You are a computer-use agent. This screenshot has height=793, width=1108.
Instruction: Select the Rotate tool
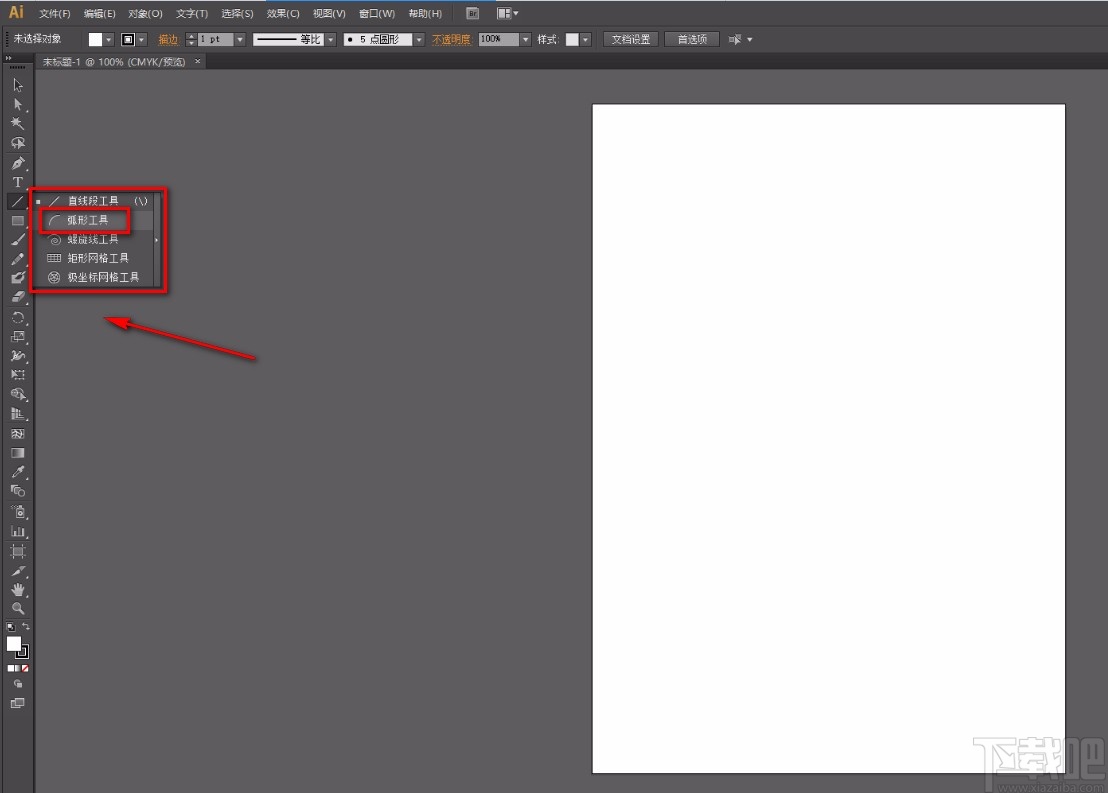(x=18, y=318)
